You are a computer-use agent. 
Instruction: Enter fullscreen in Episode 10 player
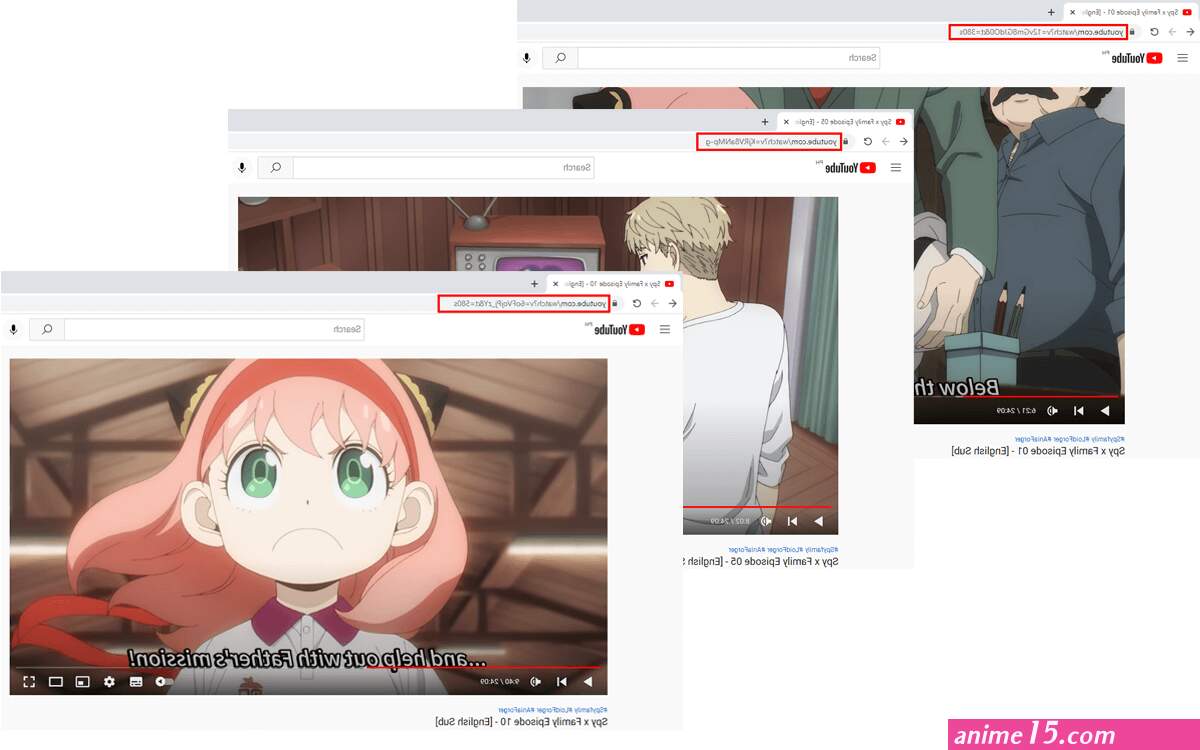point(29,682)
